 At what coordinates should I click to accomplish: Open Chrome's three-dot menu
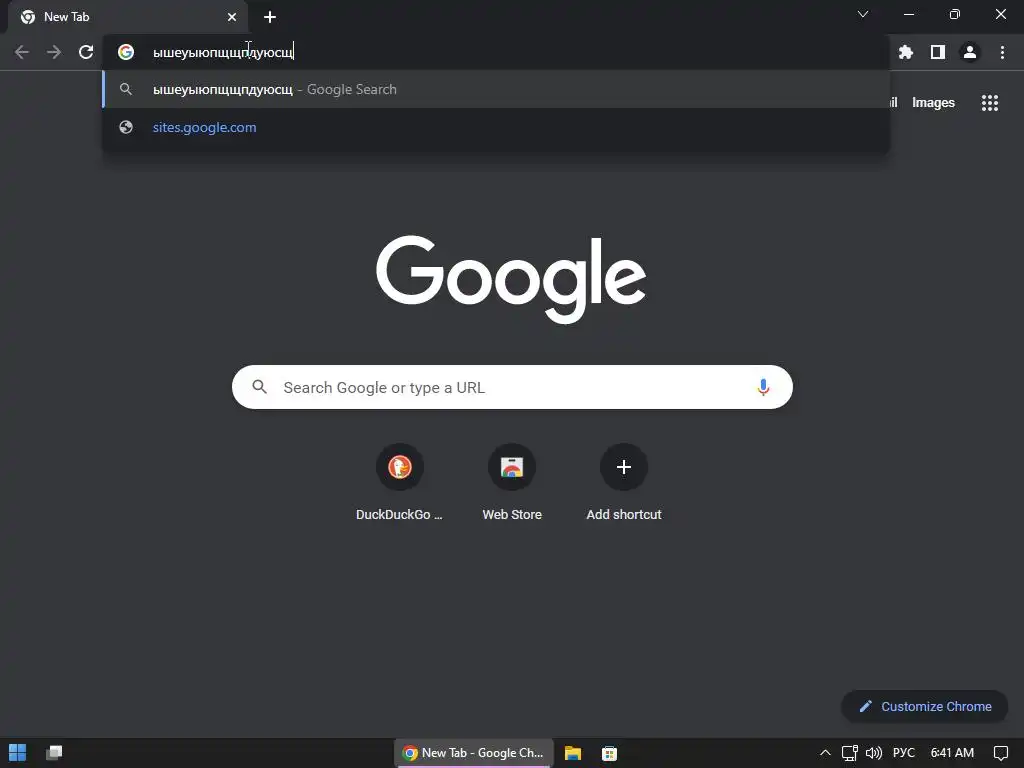[x=1002, y=52]
